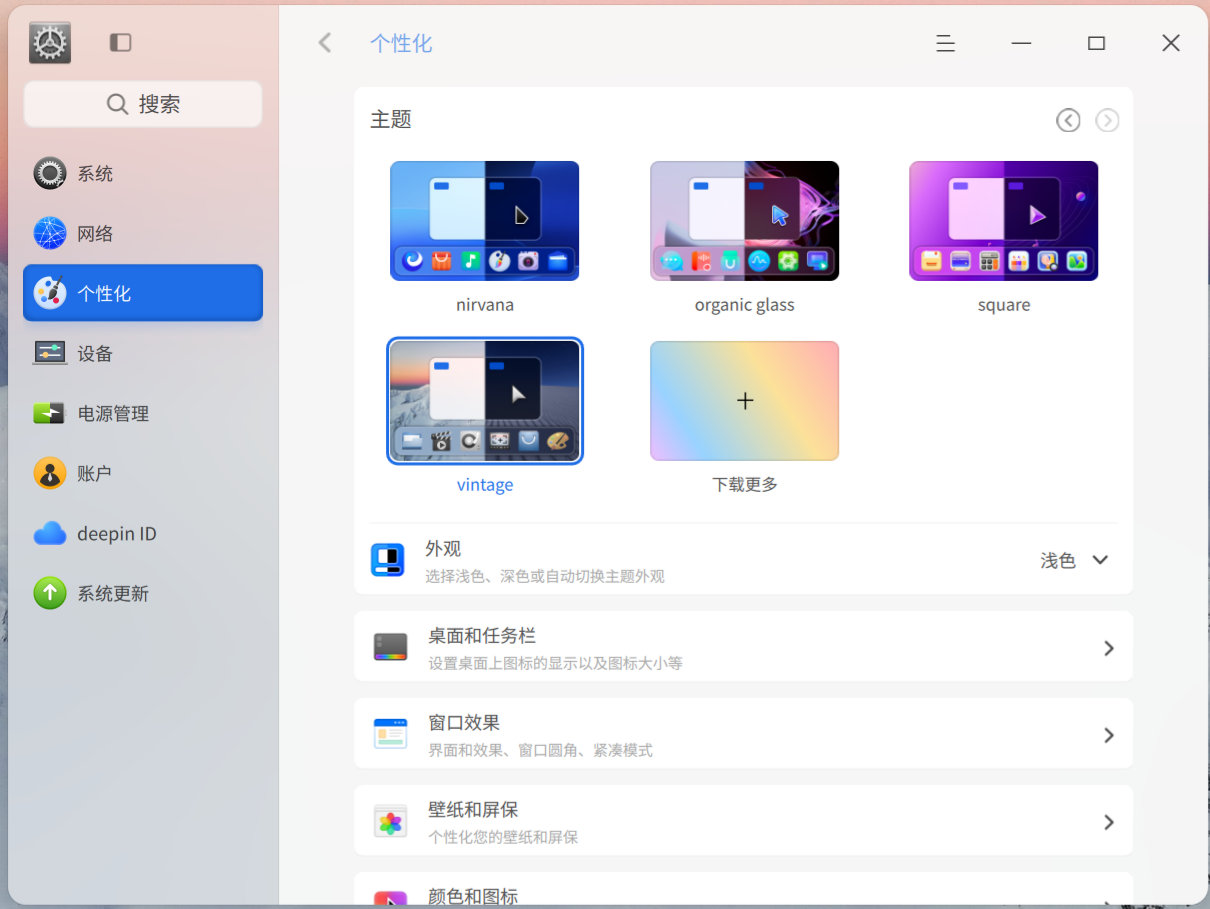Click 下载更多 to get more themes
The width and height of the screenshot is (1210, 909).
pyautogui.click(x=744, y=401)
